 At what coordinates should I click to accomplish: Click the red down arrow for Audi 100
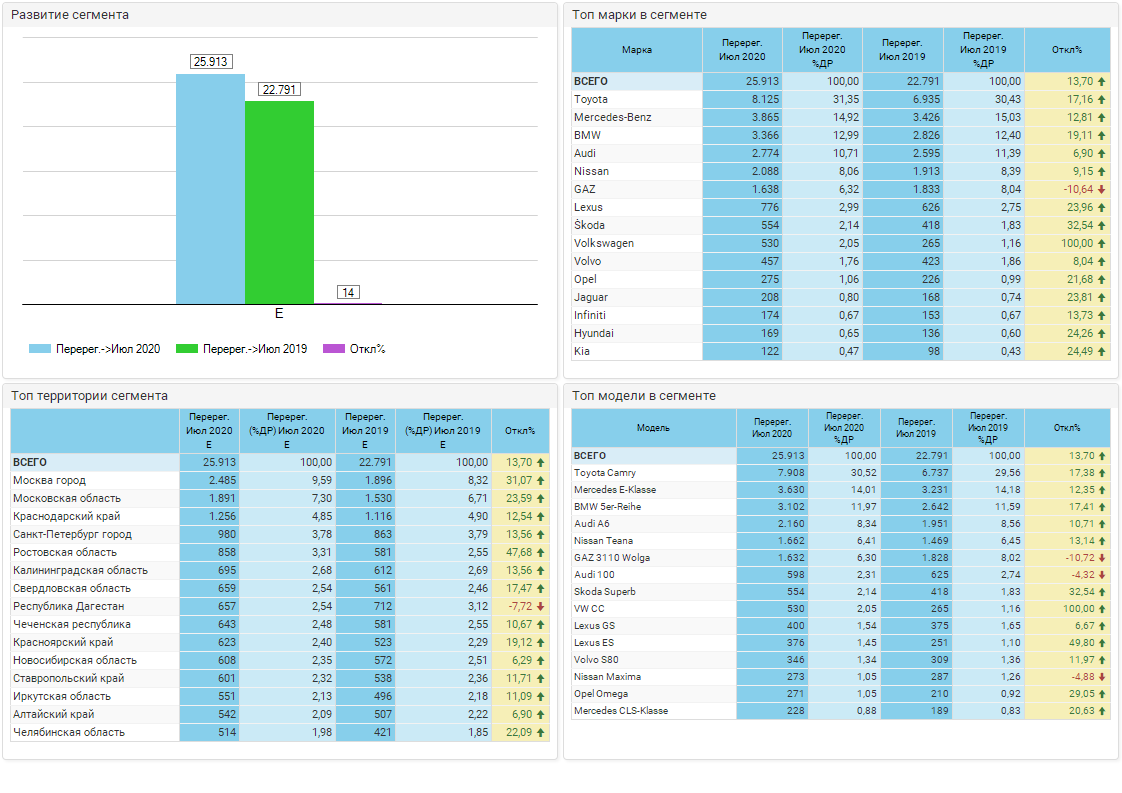(x=1101, y=575)
